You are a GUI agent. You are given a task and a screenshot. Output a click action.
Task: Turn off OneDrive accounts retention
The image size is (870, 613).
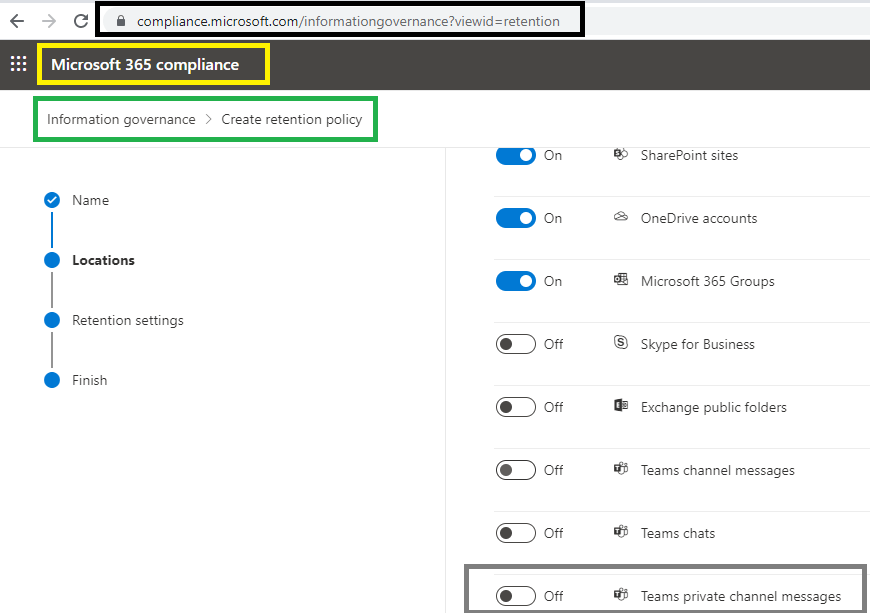[x=515, y=218]
